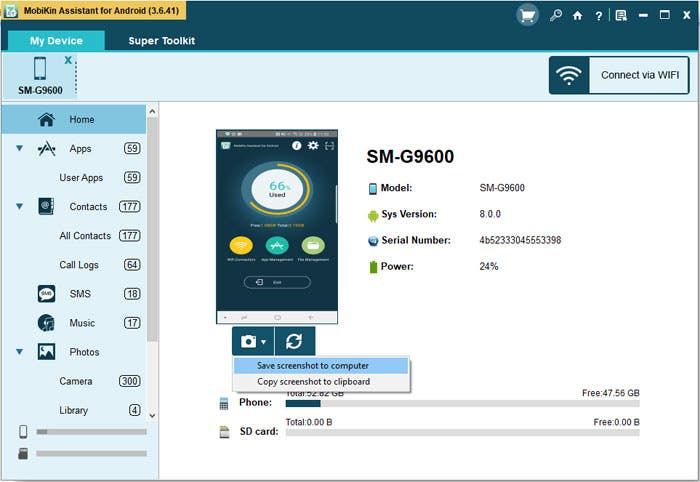Viewport: 700px width, 482px height.
Task: Open the help question mark icon
Action: (x=598, y=16)
